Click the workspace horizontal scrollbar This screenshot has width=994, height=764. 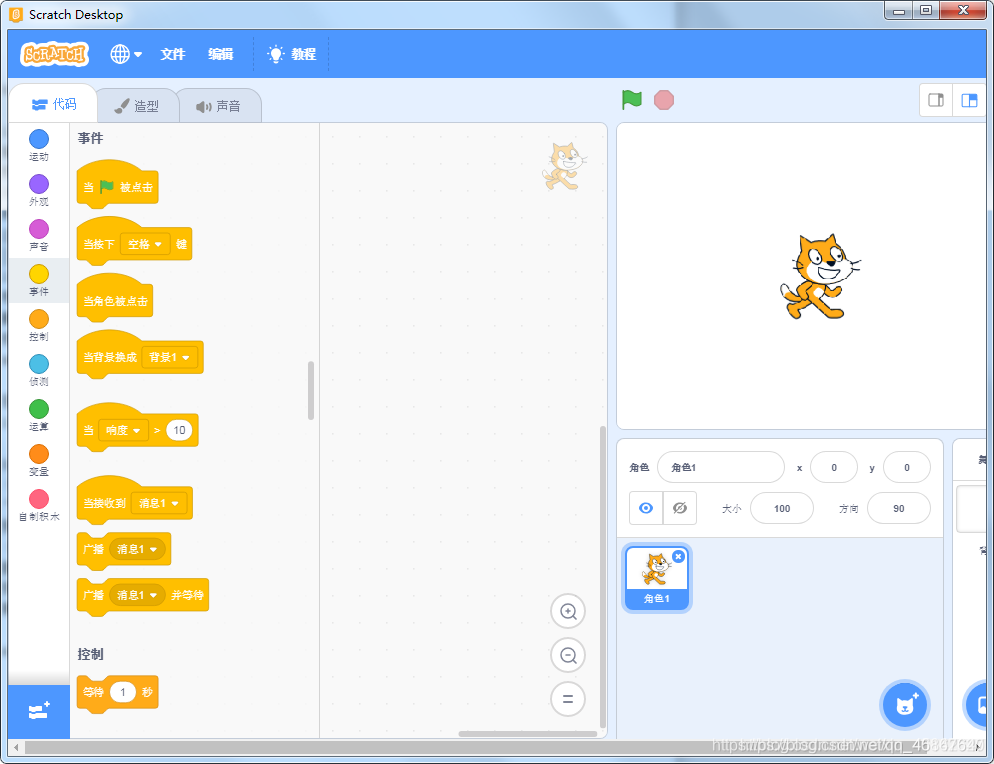pos(527,734)
